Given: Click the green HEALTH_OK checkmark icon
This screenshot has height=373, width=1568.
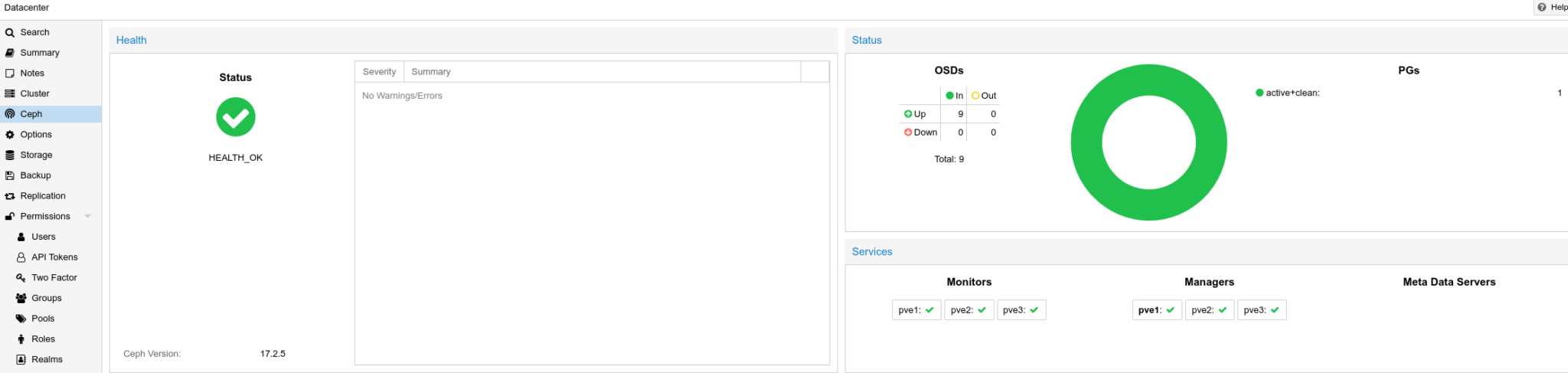Looking at the screenshot, I should pyautogui.click(x=235, y=117).
